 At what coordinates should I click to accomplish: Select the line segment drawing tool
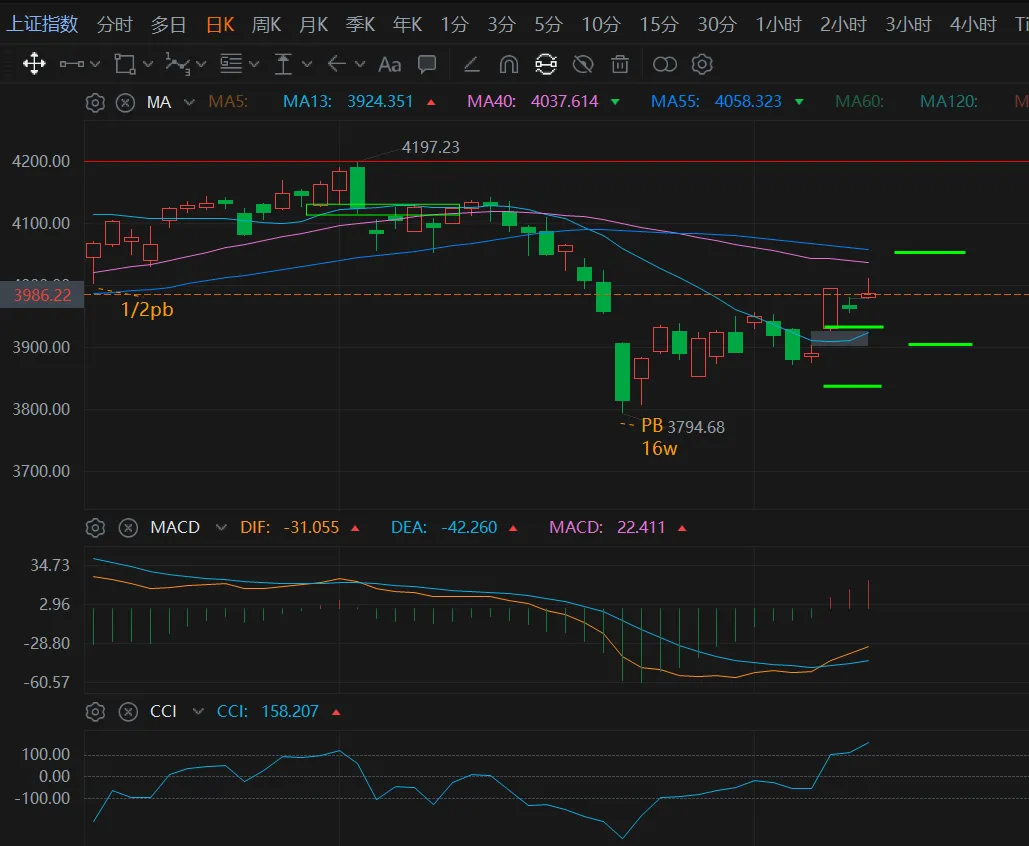(x=72, y=64)
